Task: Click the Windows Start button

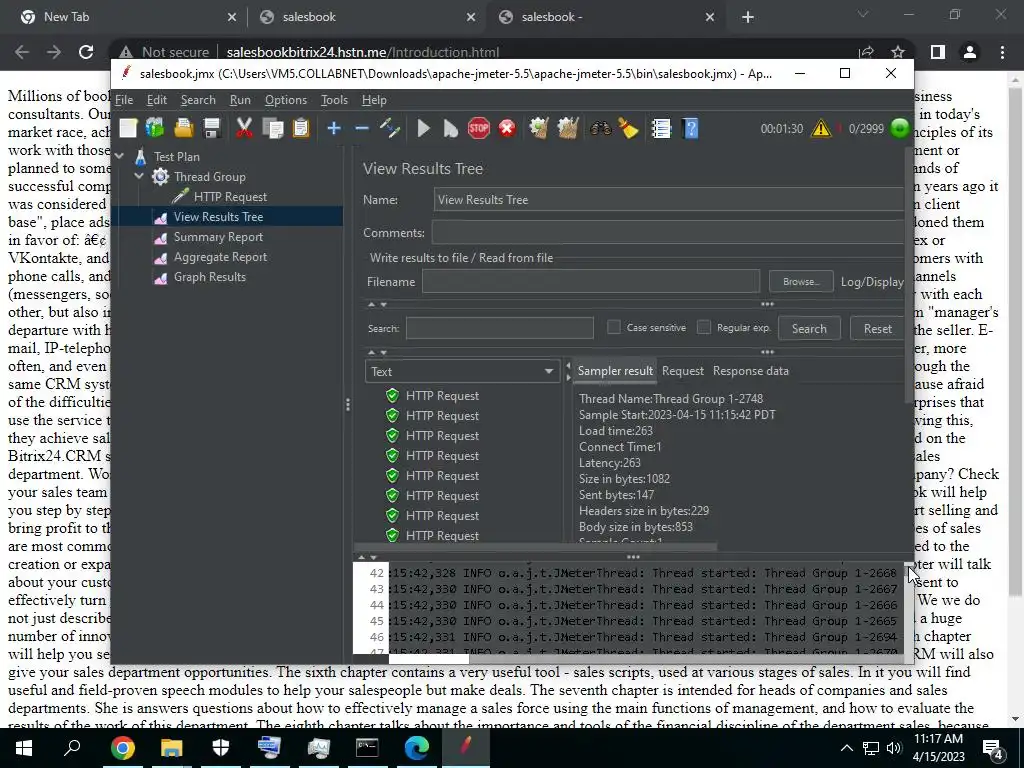Action: 24,748
